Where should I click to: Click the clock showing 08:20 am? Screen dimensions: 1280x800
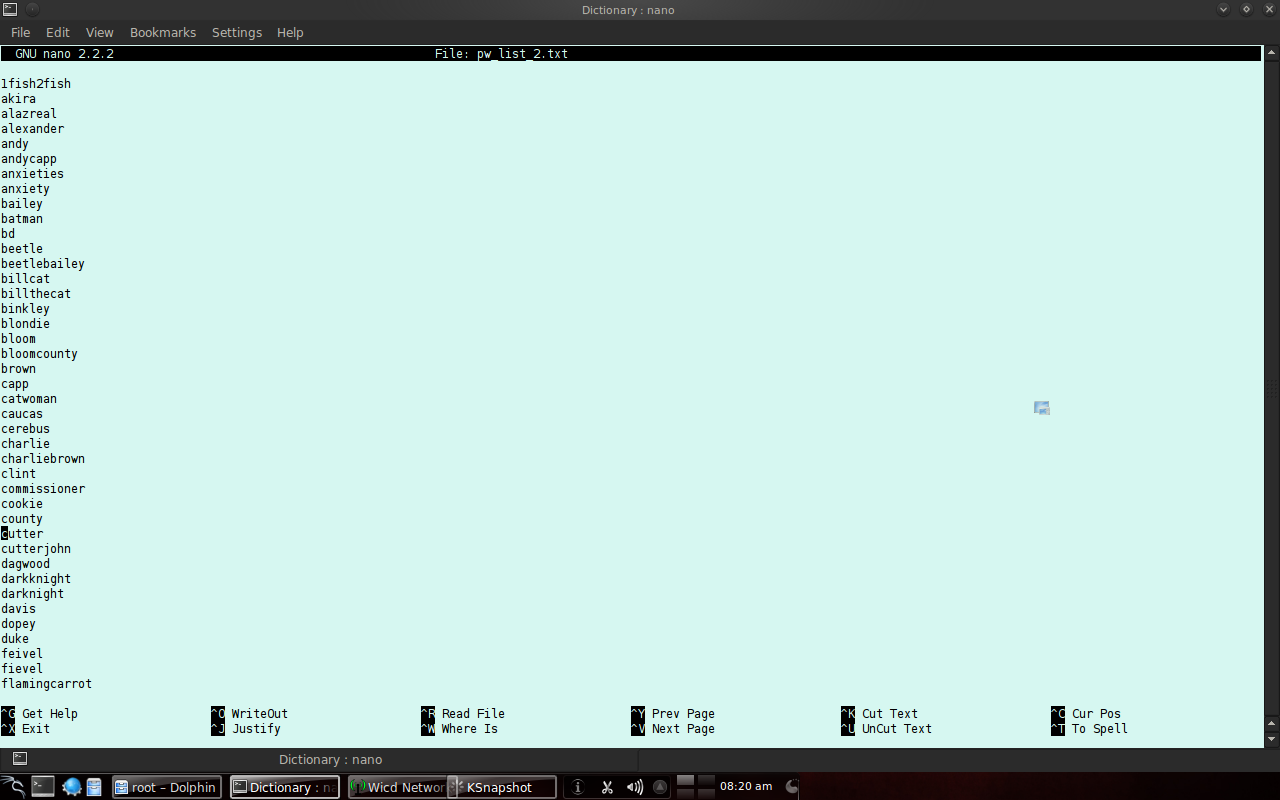tap(746, 787)
